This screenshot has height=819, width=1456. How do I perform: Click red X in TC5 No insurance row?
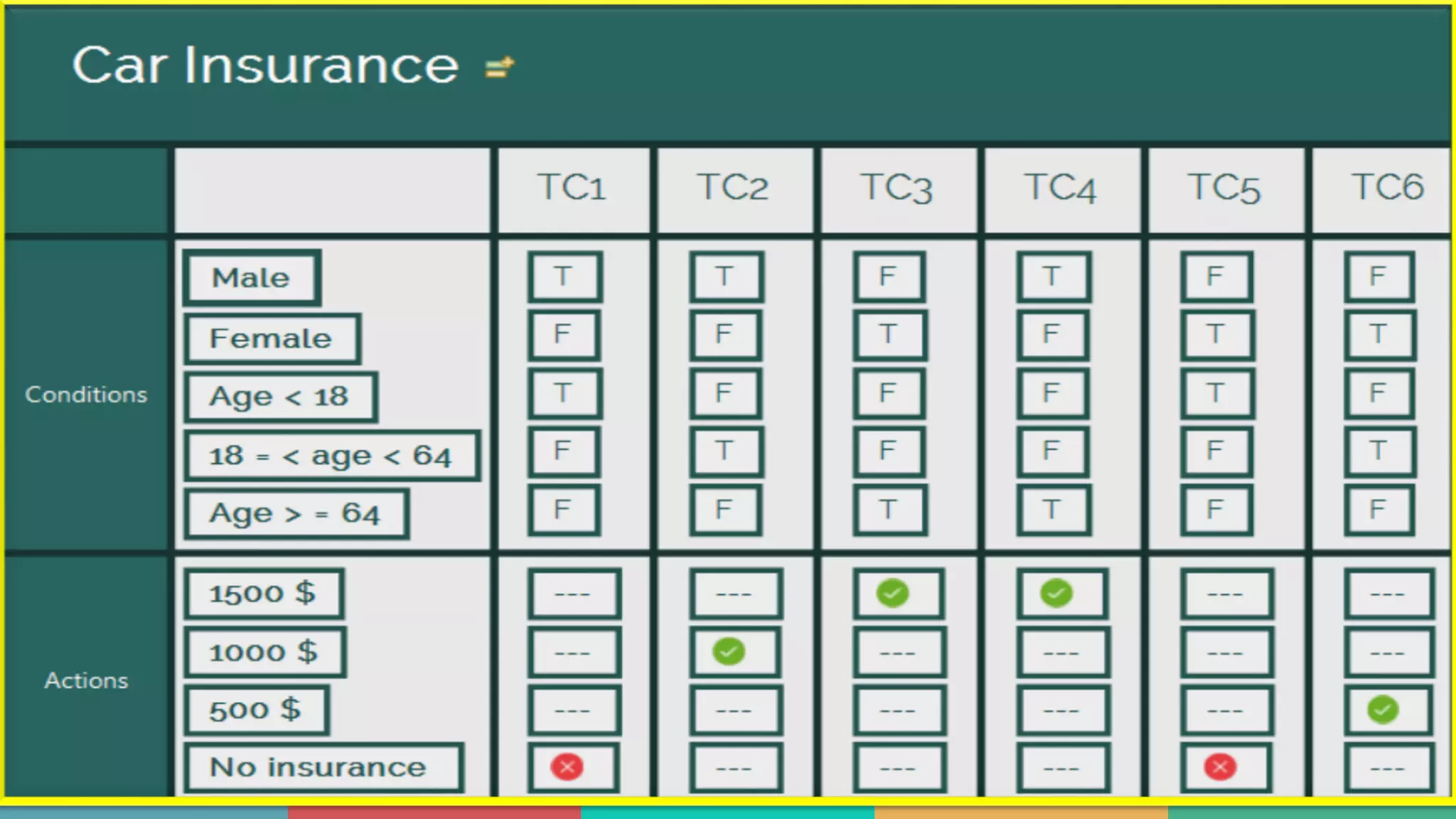pyautogui.click(x=1220, y=767)
